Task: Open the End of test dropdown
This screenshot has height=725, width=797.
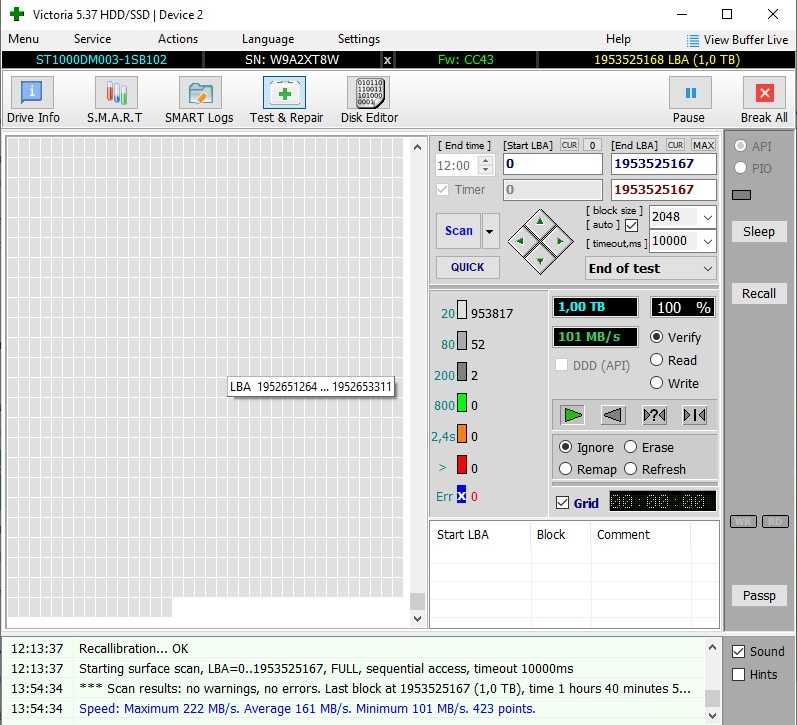Action: pos(708,268)
